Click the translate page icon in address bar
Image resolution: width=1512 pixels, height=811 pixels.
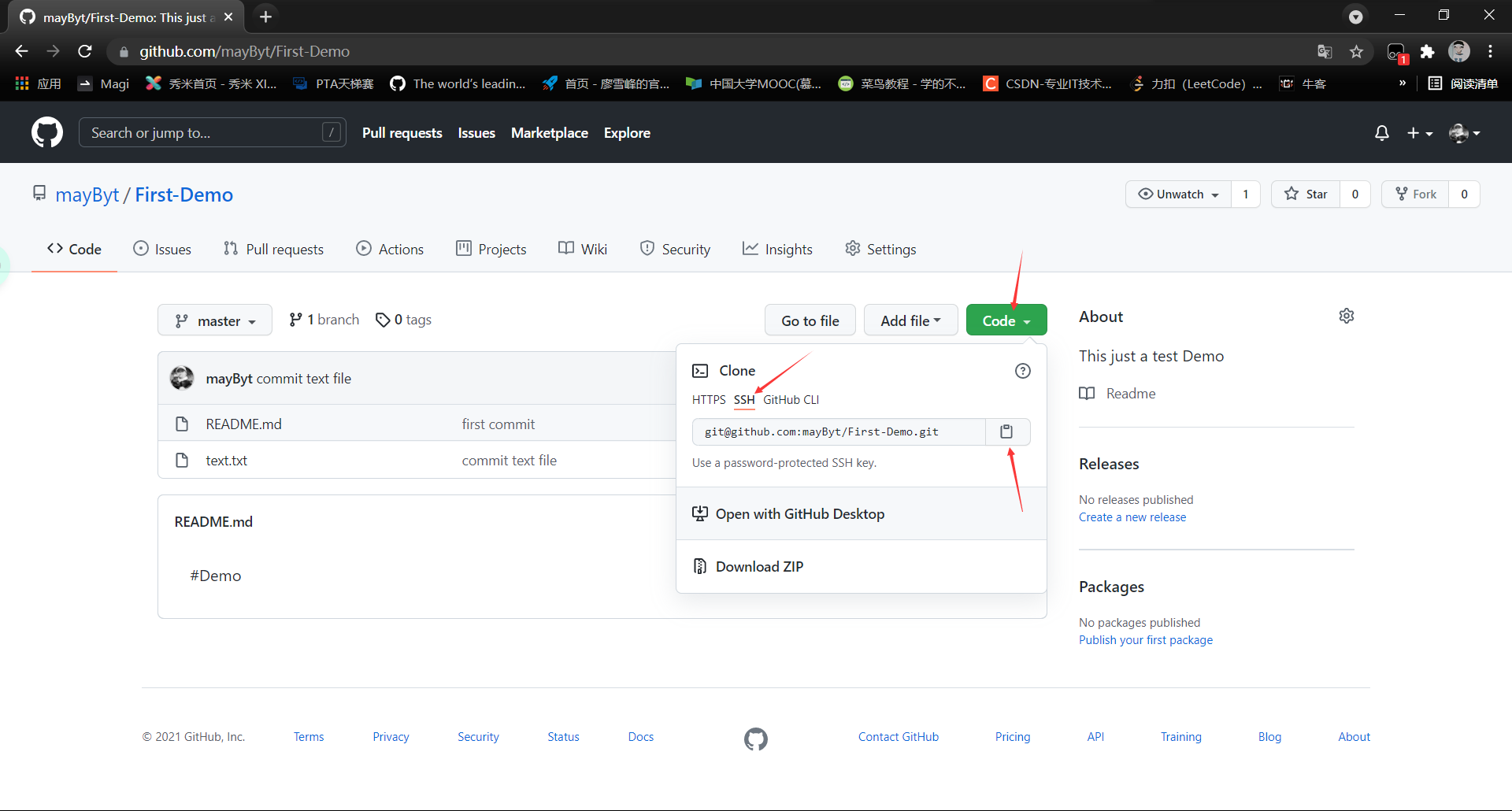[1325, 51]
